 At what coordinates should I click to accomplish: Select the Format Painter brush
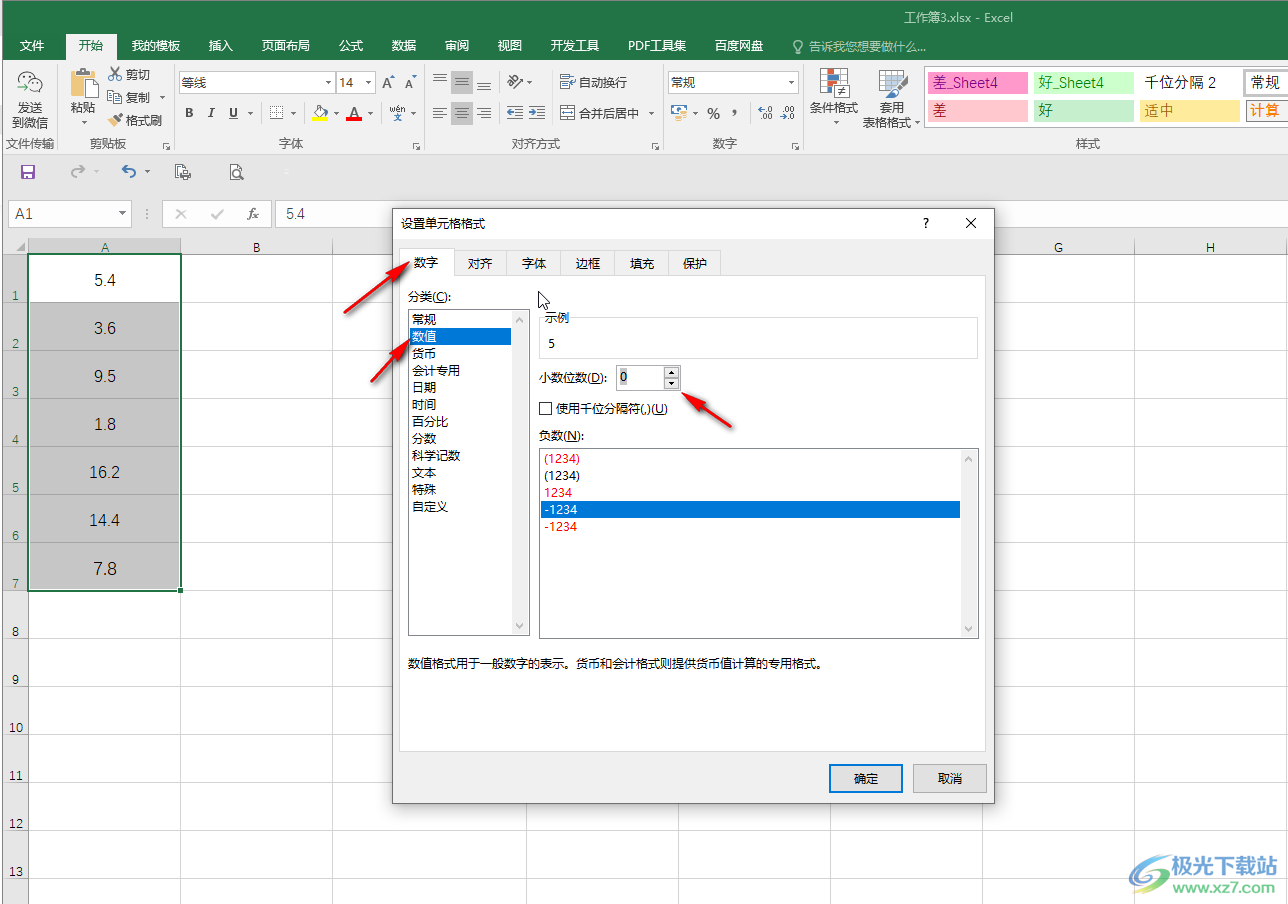116,120
